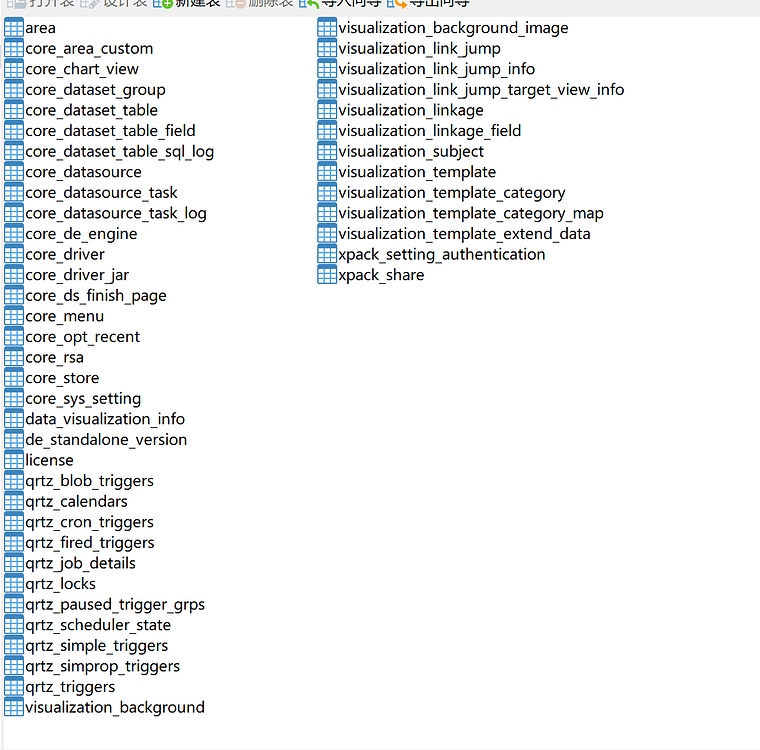This screenshot has width=760, height=750.
Task: Select the core_datasource_task_log table
Action: tap(116, 213)
